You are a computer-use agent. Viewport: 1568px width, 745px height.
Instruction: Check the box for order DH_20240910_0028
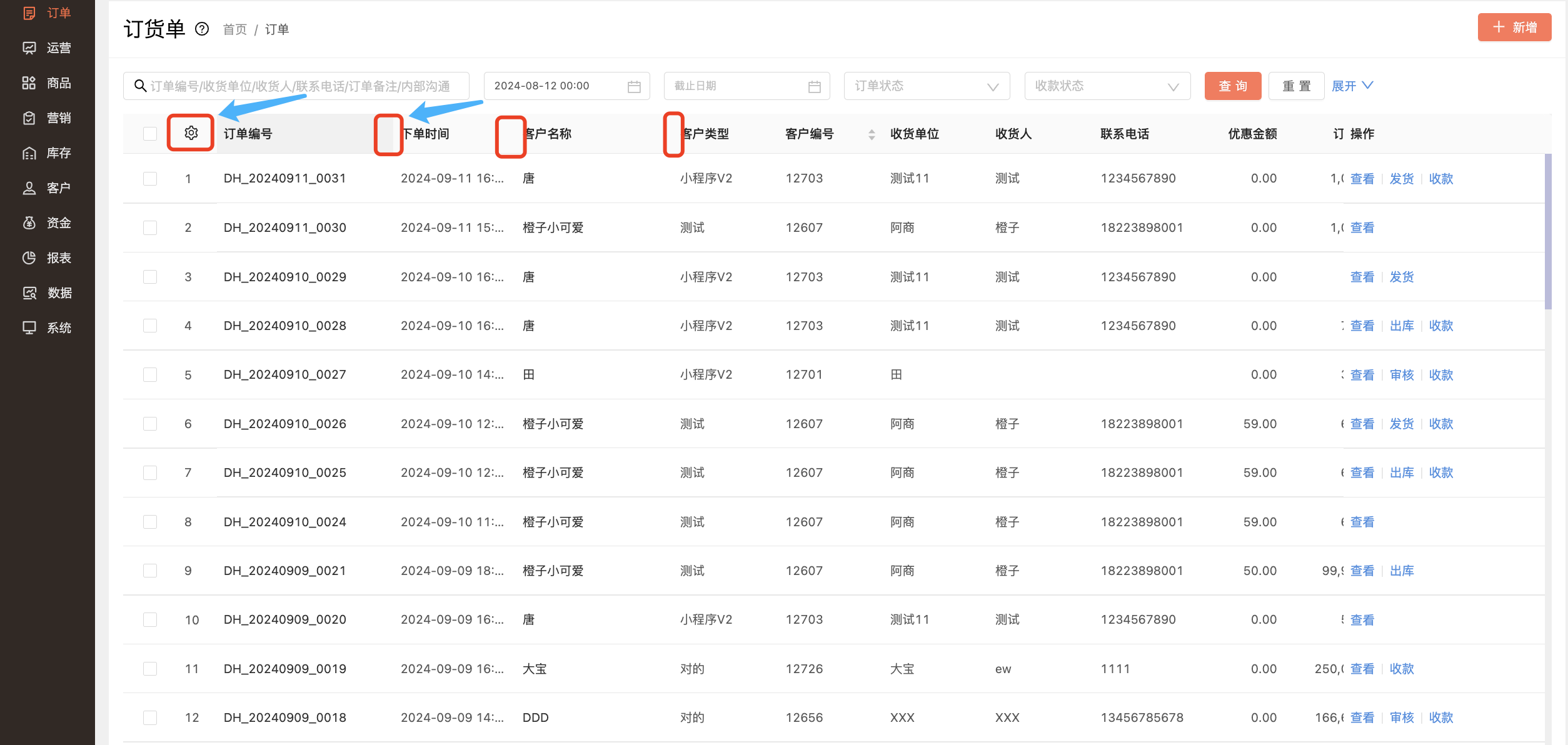tap(150, 326)
